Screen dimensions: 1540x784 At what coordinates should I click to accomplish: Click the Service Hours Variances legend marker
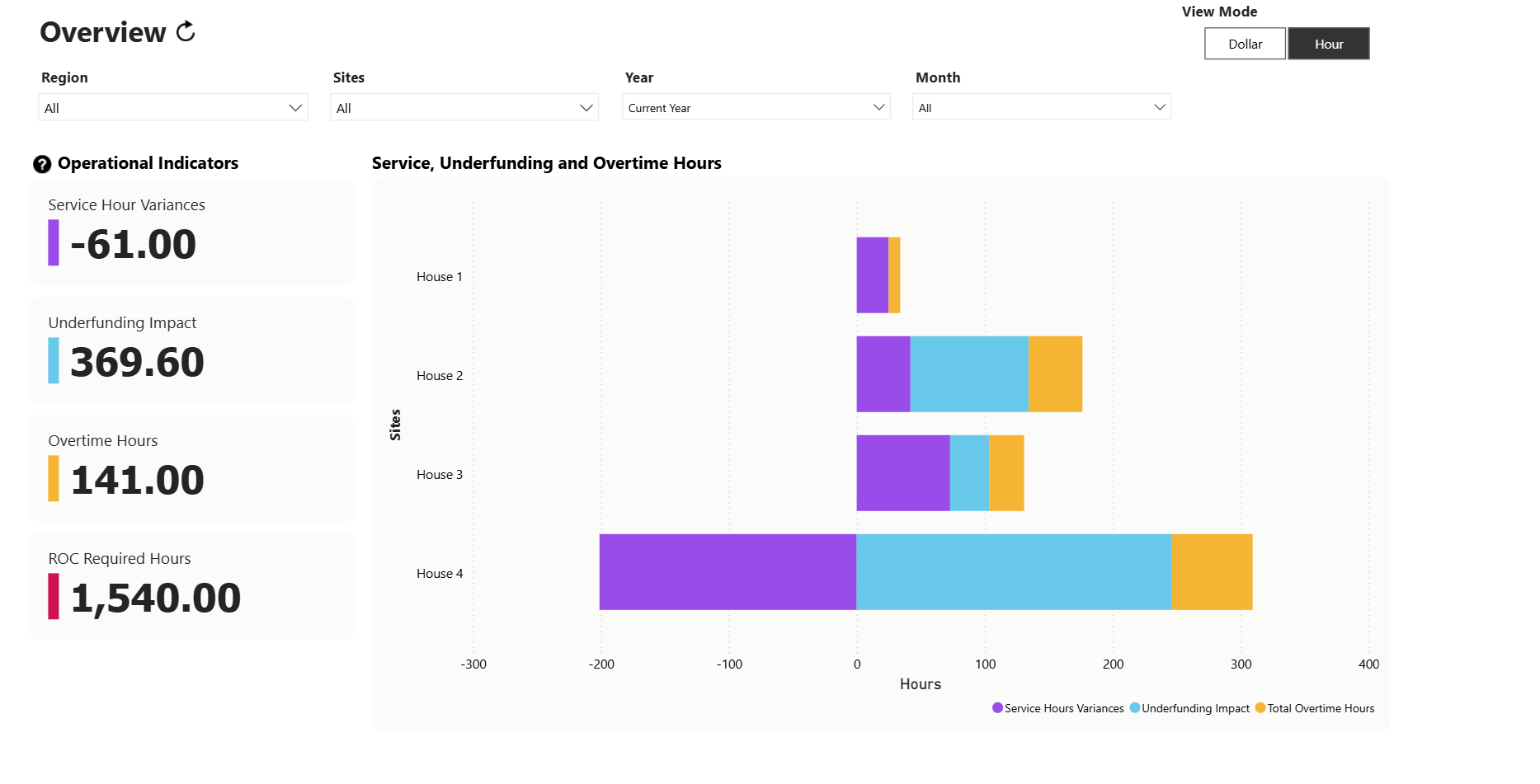[x=997, y=707]
